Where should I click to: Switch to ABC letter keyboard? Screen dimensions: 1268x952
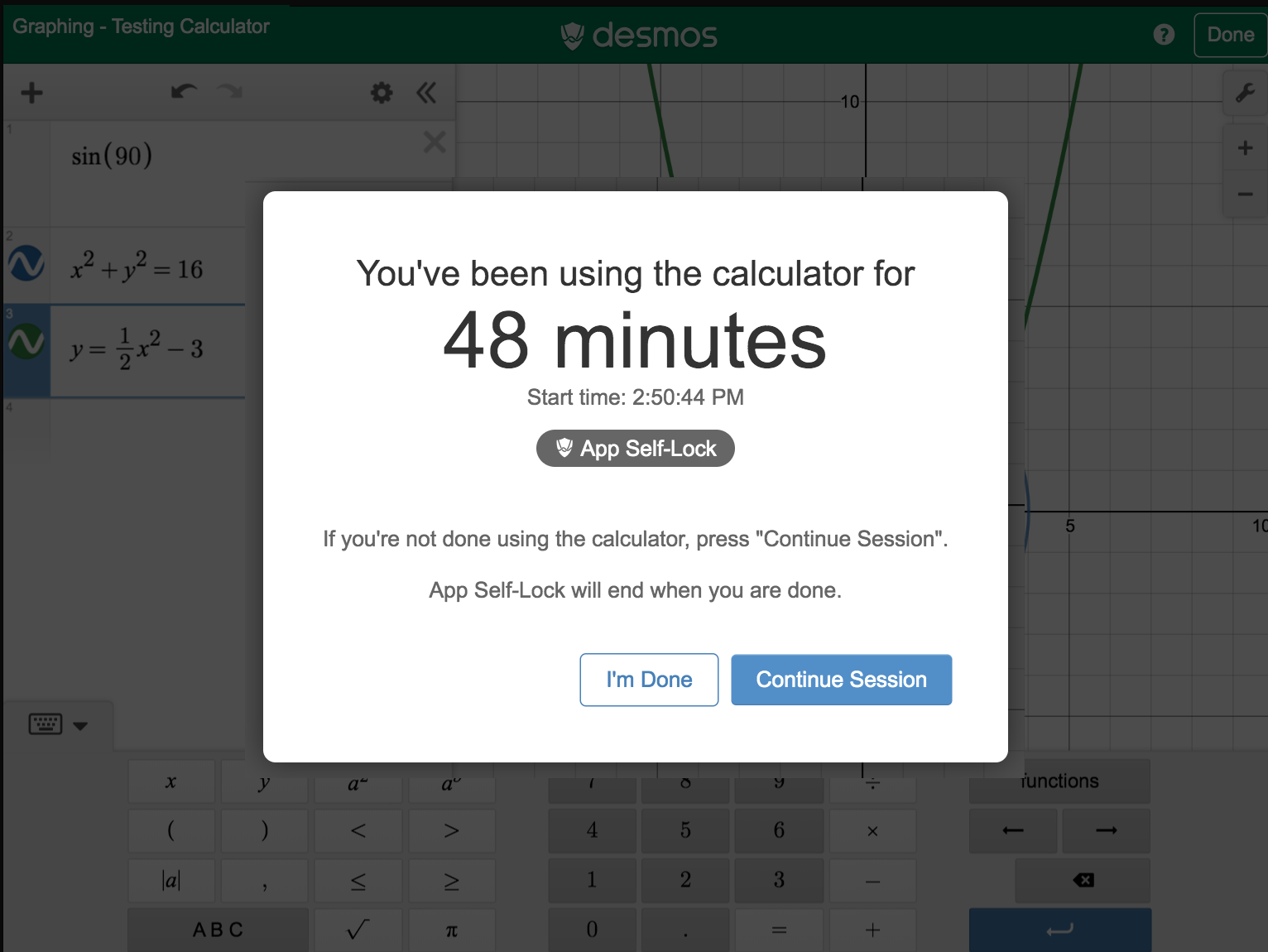tap(218, 930)
